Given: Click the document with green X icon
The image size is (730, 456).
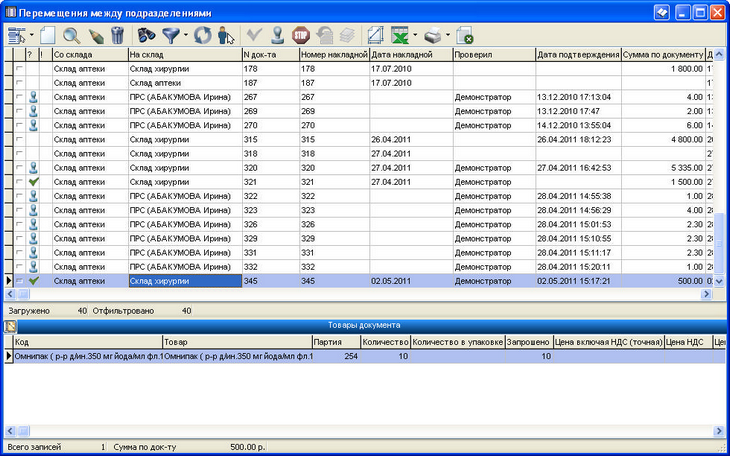Looking at the screenshot, I should tap(465, 35).
